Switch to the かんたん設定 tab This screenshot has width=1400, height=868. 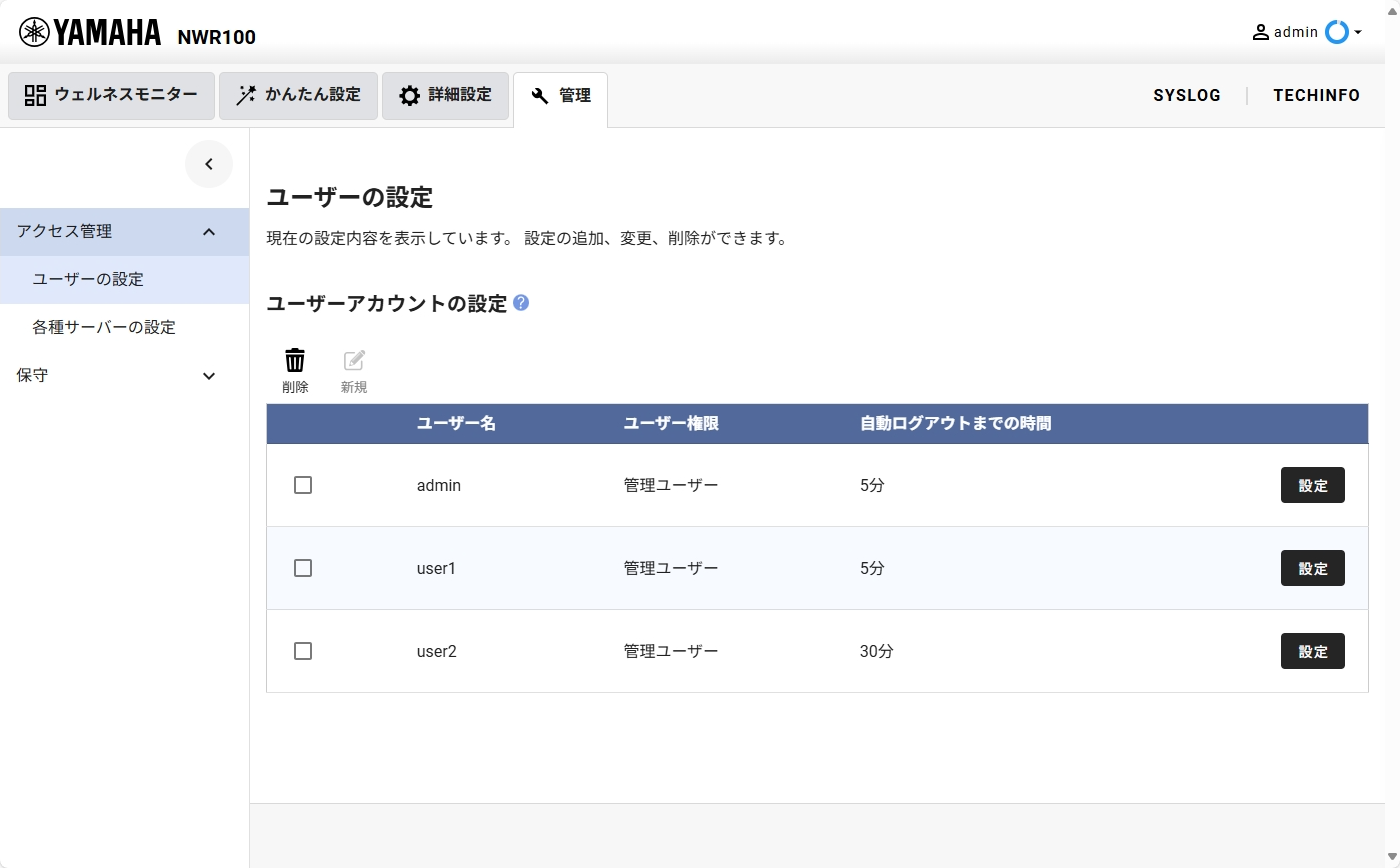click(x=298, y=95)
